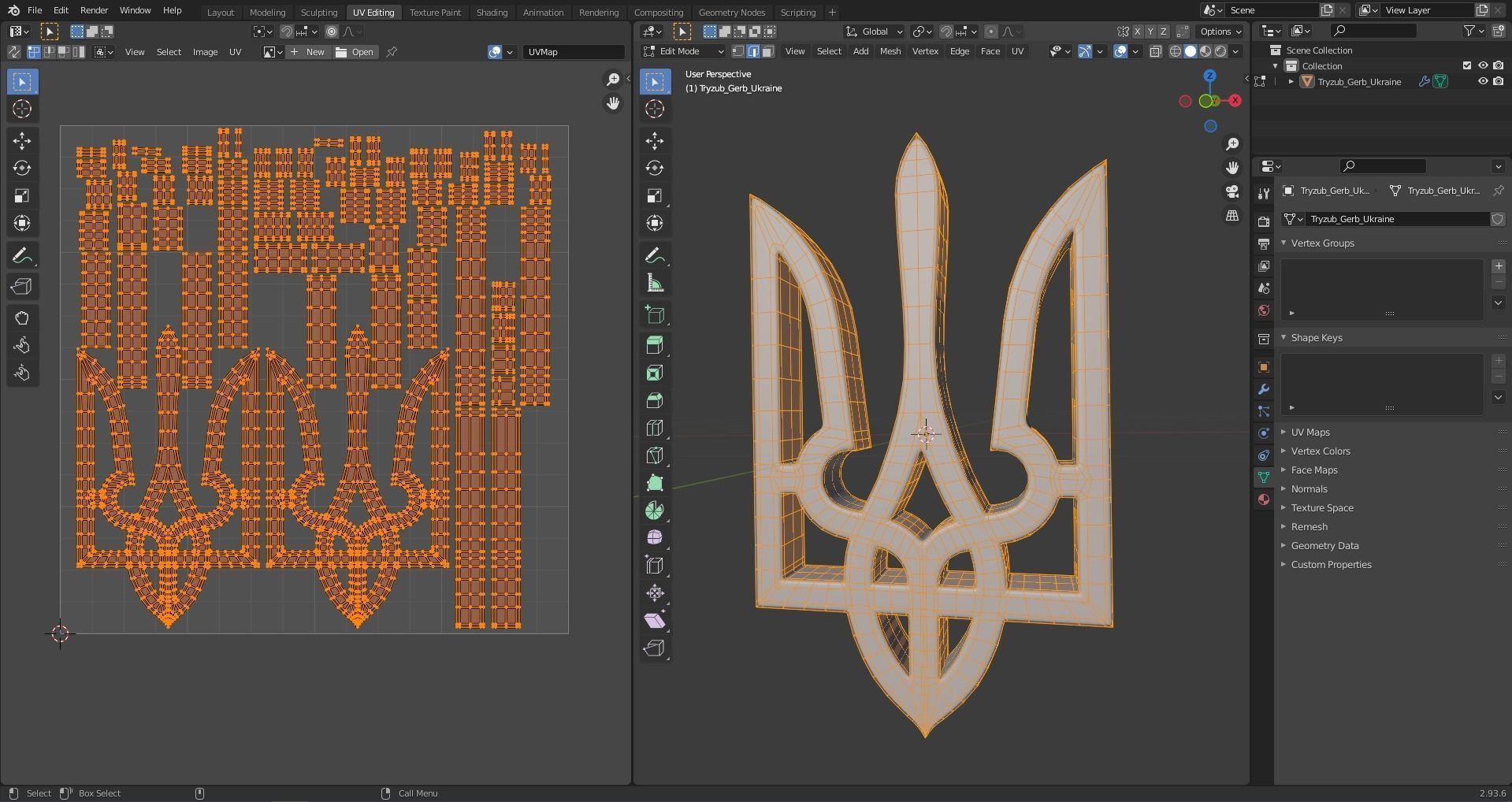Open the Global transform orientation dropdown
Screen dimensions: 1512x802
tap(873, 32)
